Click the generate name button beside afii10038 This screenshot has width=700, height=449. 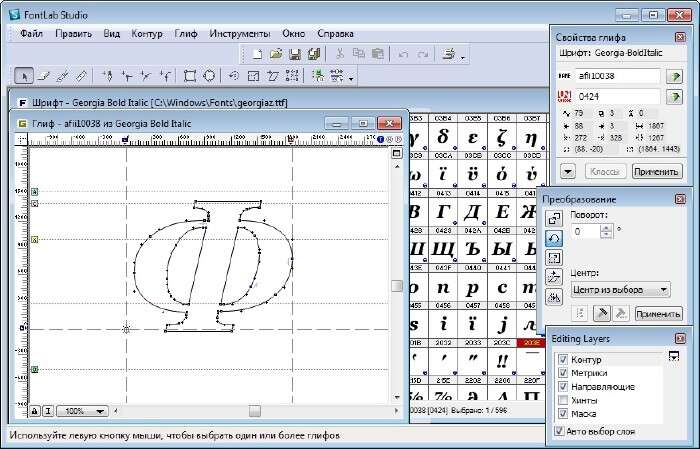pyautogui.click(x=674, y=76)
